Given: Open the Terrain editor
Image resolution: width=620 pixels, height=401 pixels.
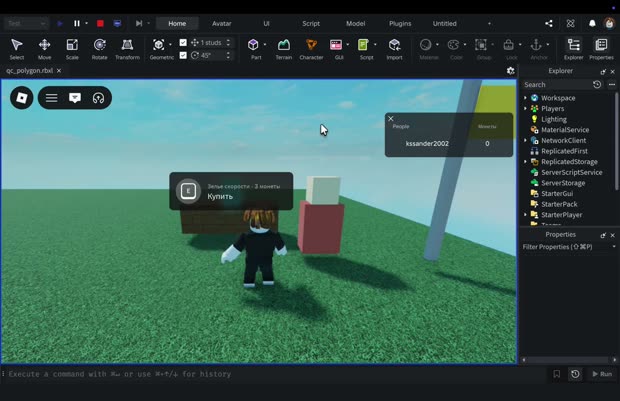Looking at the screenshot, I should (x=284, y=49).
